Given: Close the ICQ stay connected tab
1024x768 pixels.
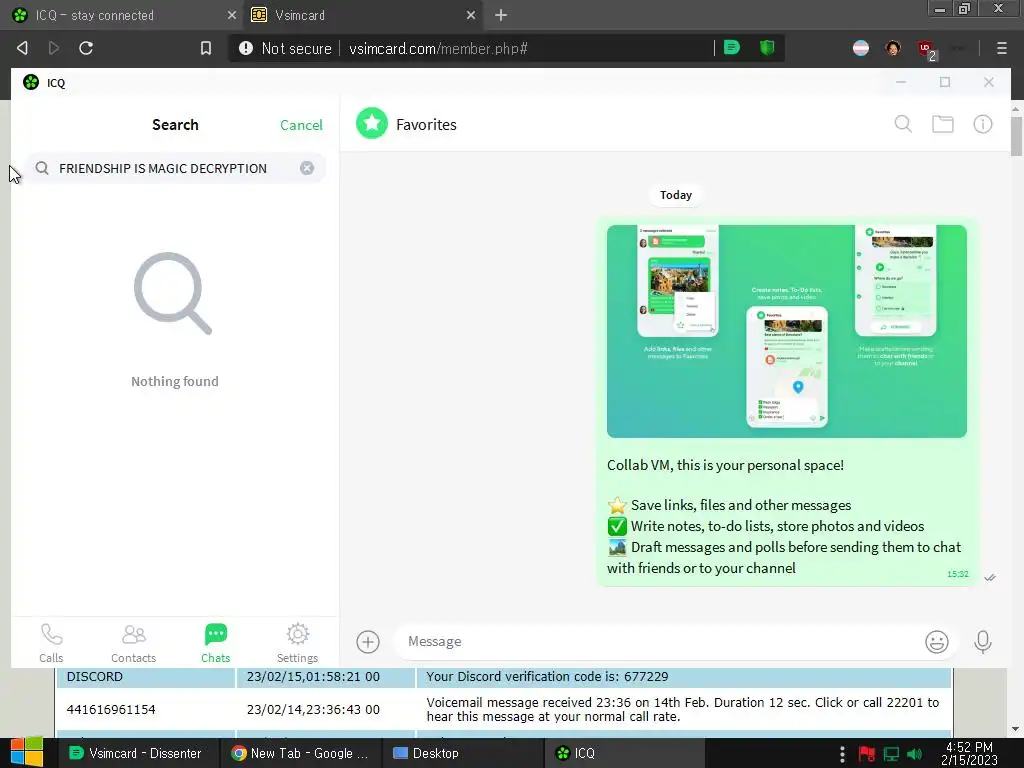Looking at the screenshot, I should click(231, 15).
